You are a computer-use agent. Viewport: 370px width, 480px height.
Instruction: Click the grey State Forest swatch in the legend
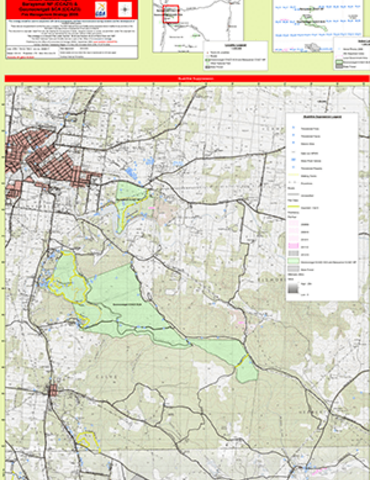[293, 269]
